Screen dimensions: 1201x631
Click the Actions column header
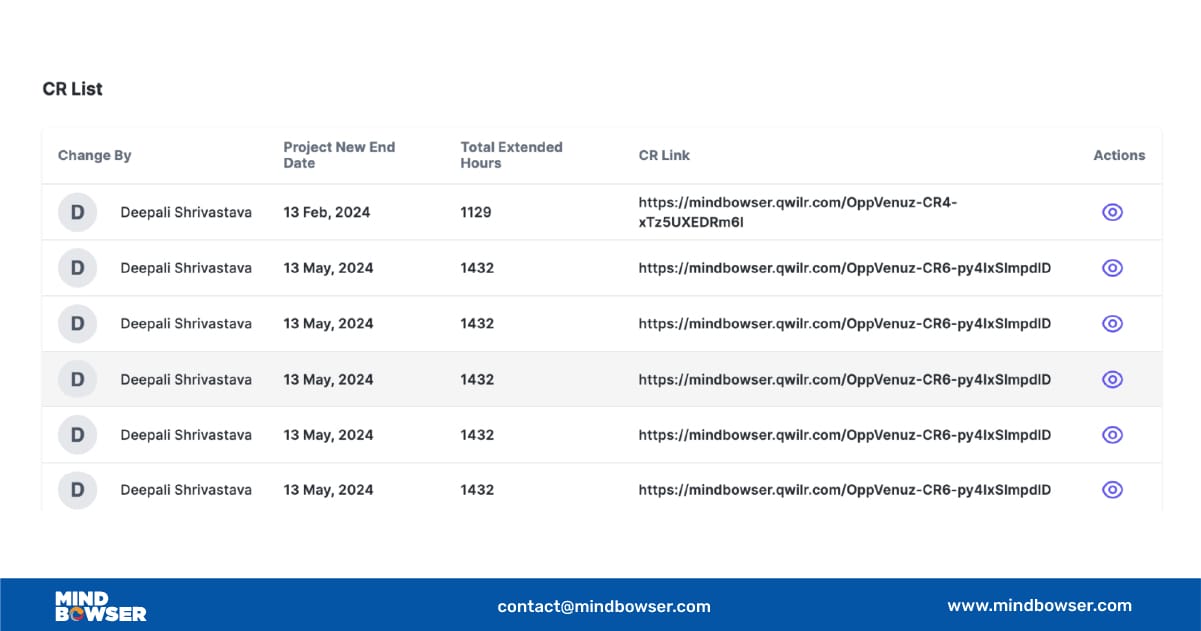coord(1119,155)
